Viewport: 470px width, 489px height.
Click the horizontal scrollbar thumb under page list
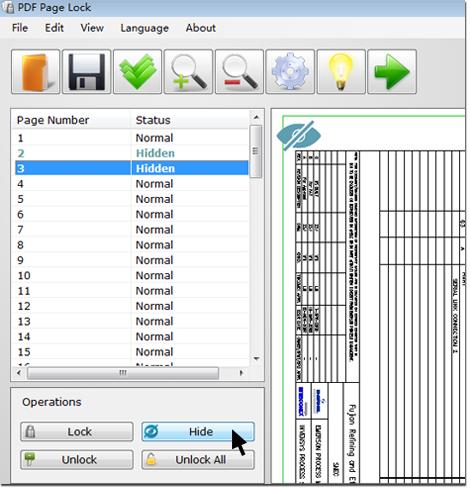[x=123, y=373]
